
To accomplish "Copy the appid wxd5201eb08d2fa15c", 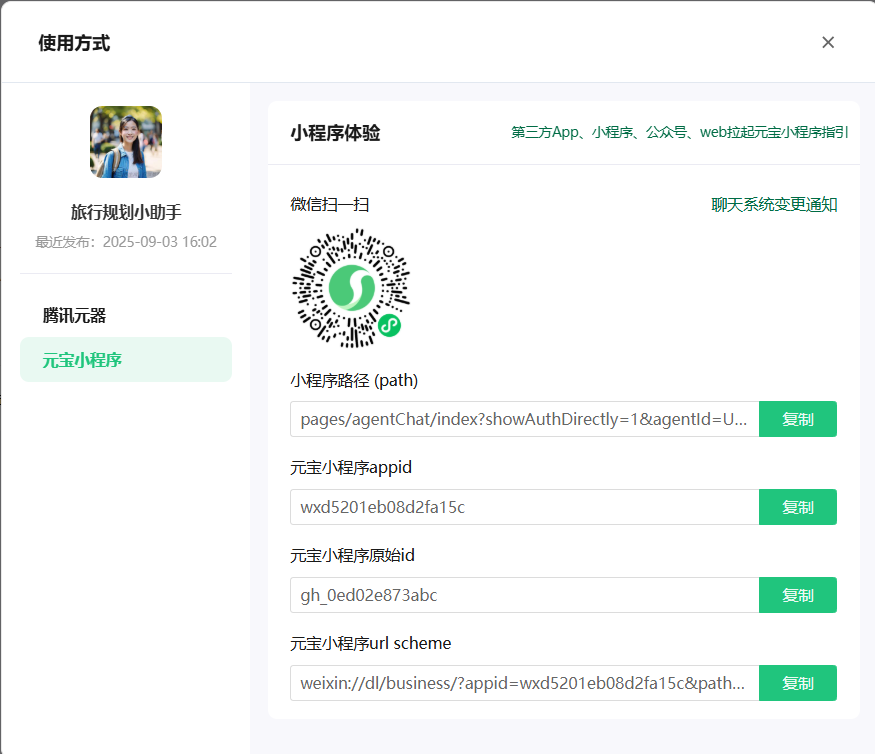I will [797, 507].
